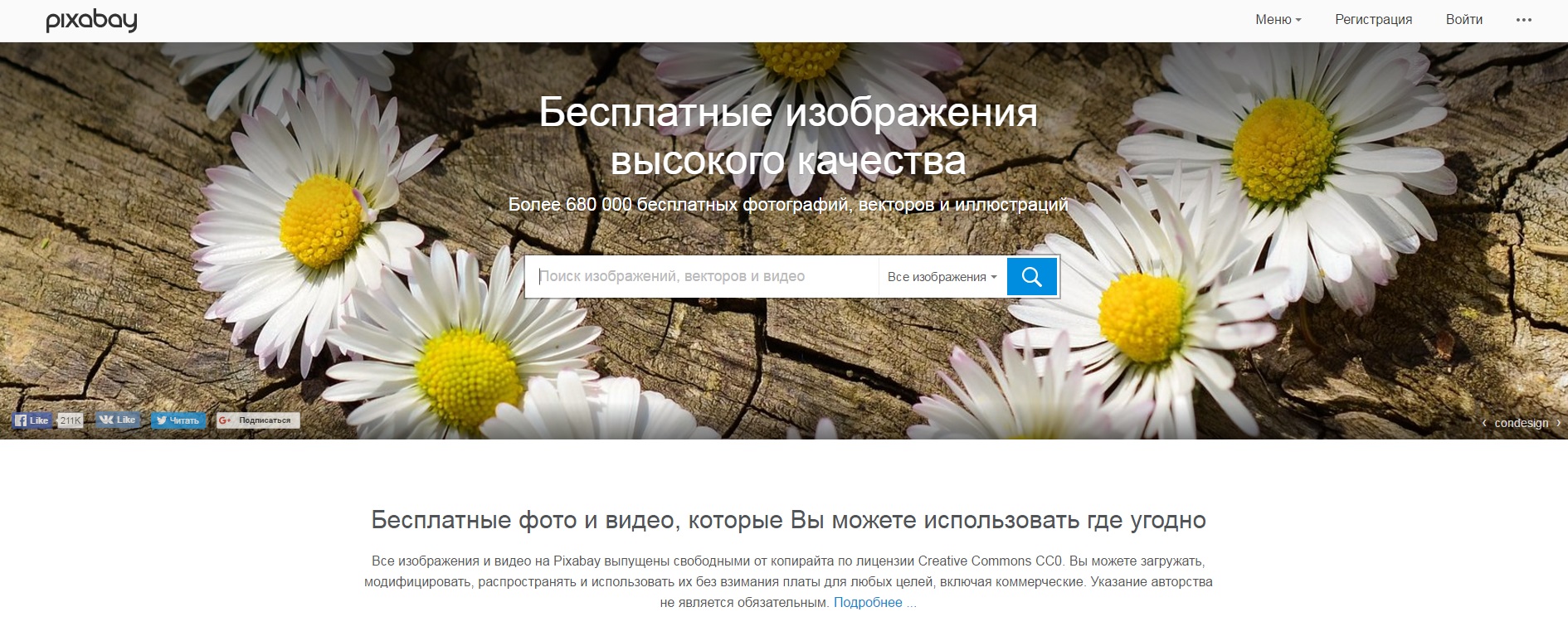1568x641 pixels.
Task: Open the Все изображения type dropdown
Action: [x=942, y=277]
